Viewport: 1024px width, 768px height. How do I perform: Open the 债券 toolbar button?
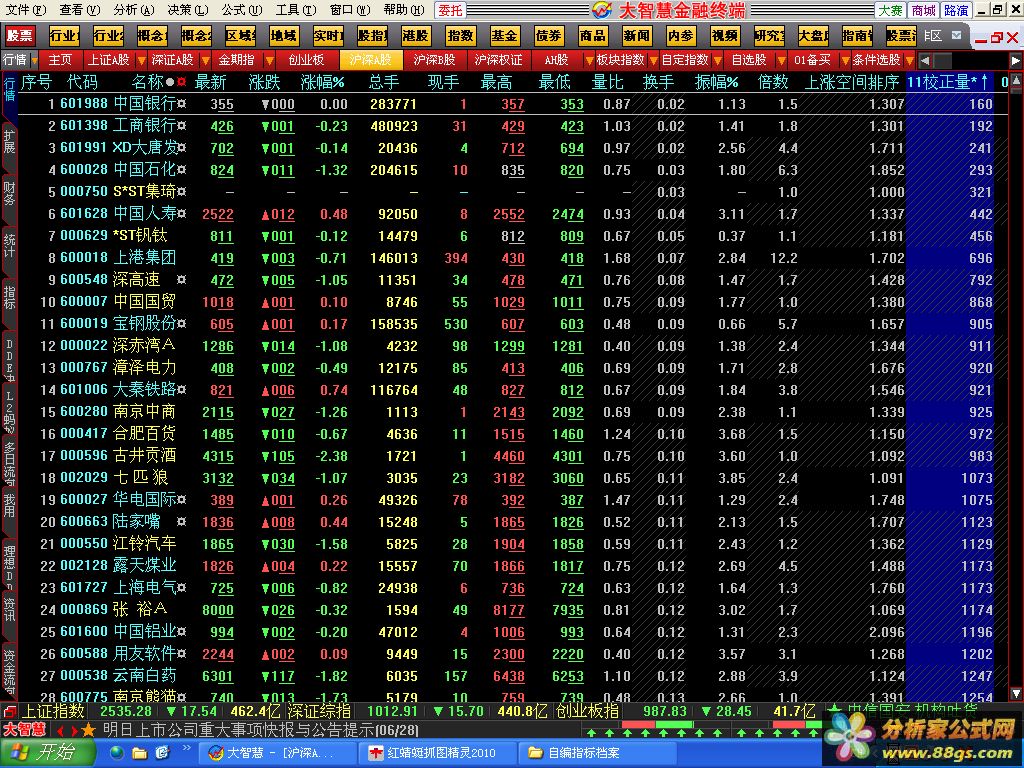click(x=548, y=36)
